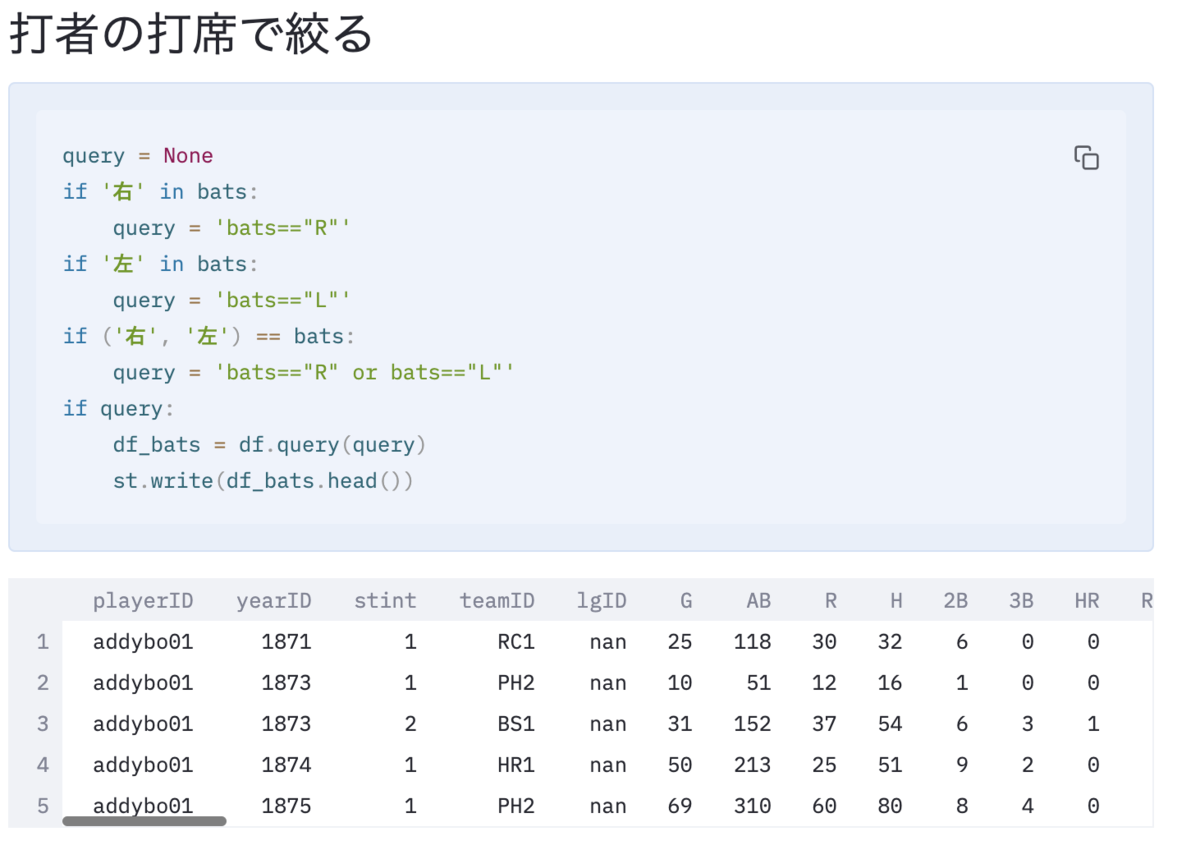
Task: Click the yearID cell 1874
Action: [286, 765]
